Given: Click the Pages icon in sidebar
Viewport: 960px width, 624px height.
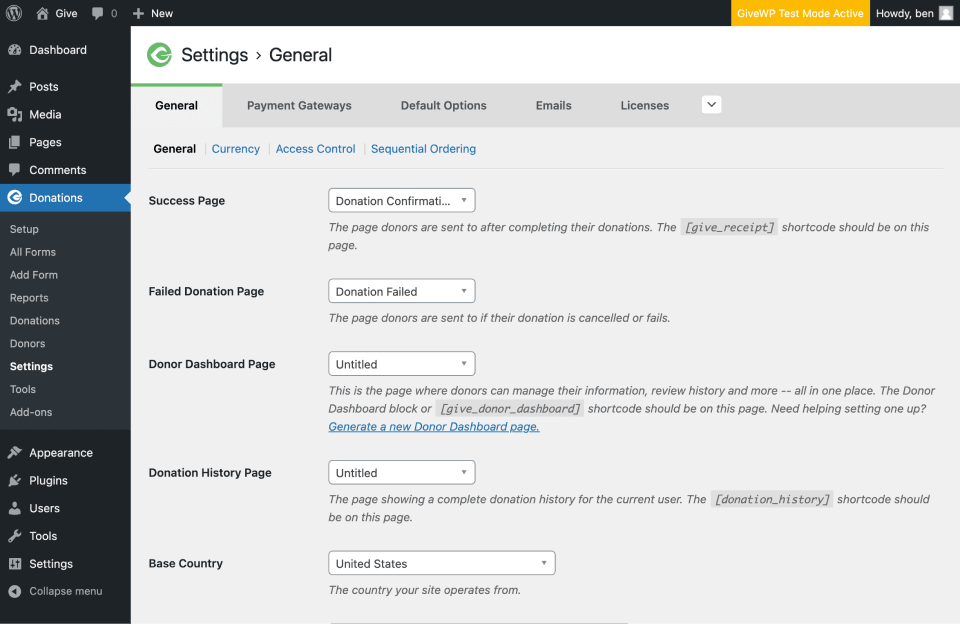Looking at the screenshot, I should pos(15,142).
